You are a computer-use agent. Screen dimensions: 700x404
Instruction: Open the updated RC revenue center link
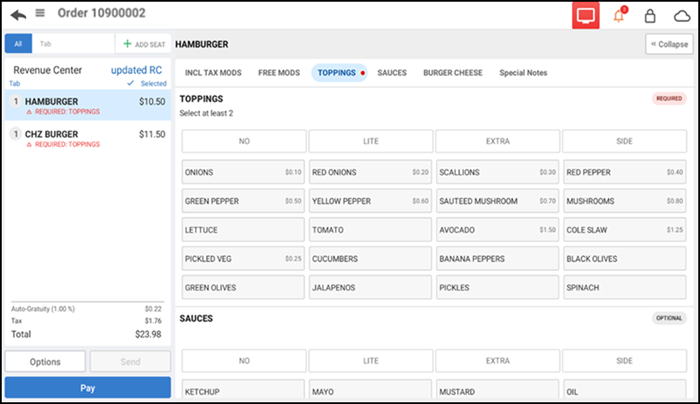click(136, 70)
